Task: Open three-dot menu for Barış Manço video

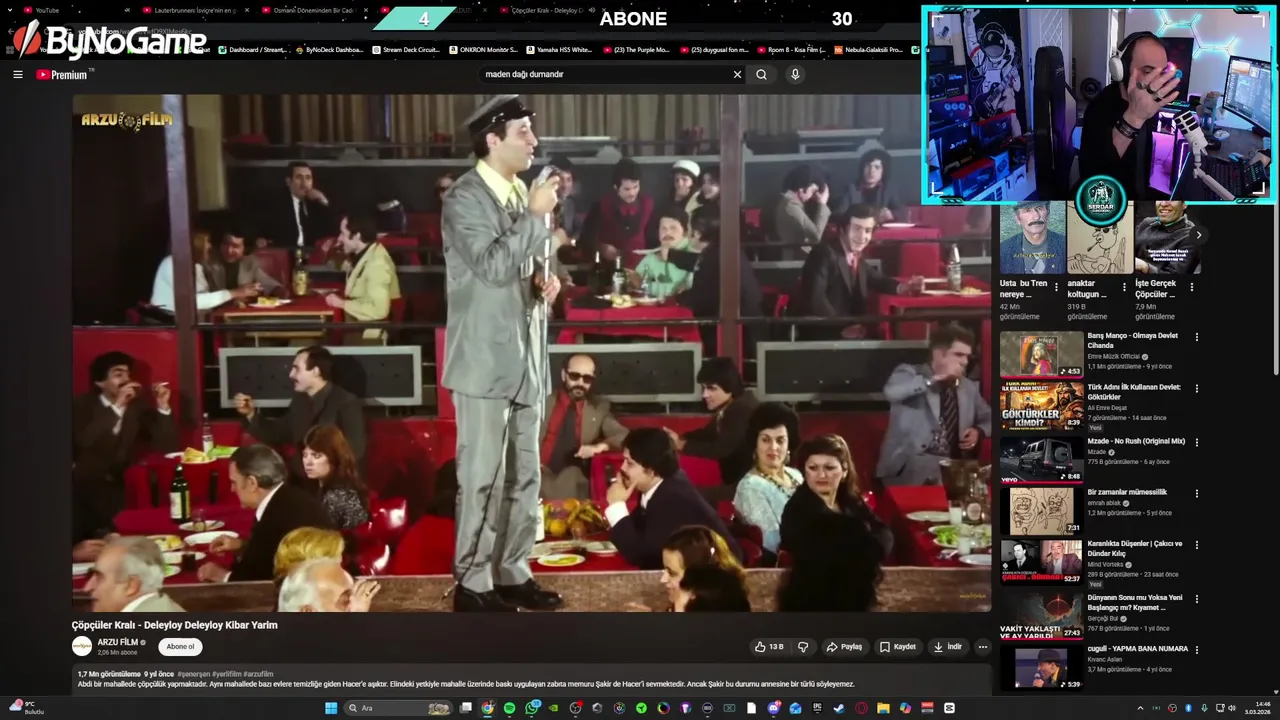Action: coord(1197,337)
